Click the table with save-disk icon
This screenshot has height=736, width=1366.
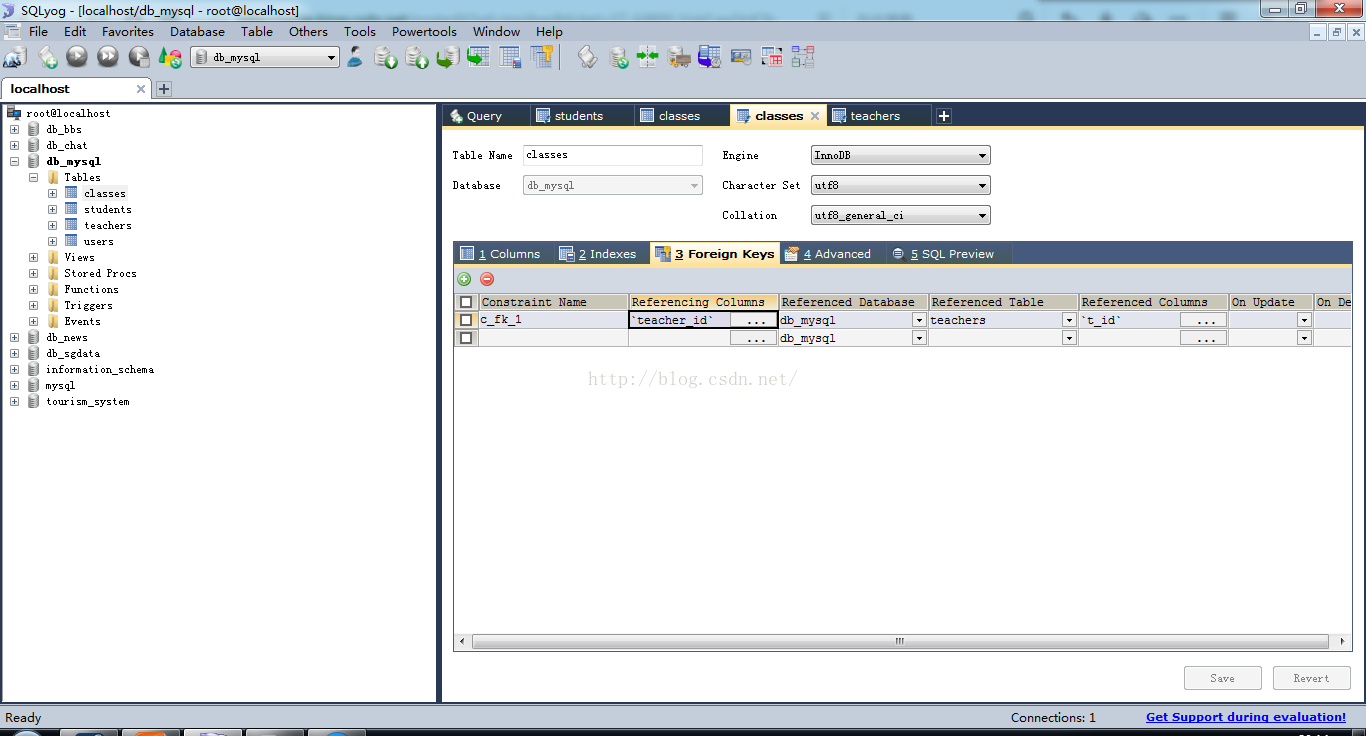click(511, 57)
